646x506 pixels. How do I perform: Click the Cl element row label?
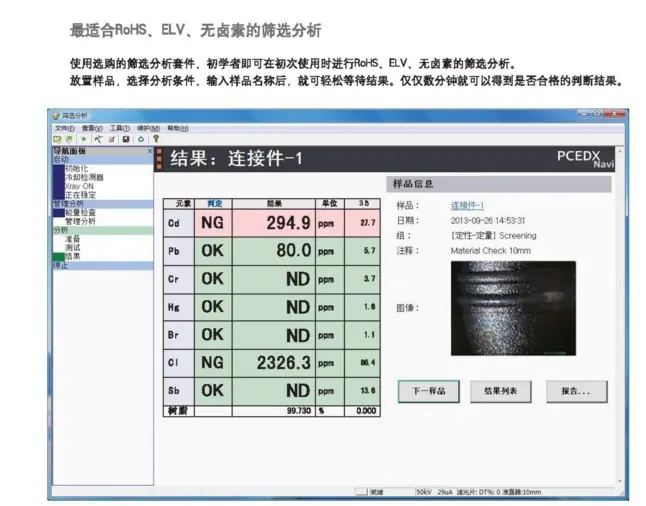pos(179,363)
